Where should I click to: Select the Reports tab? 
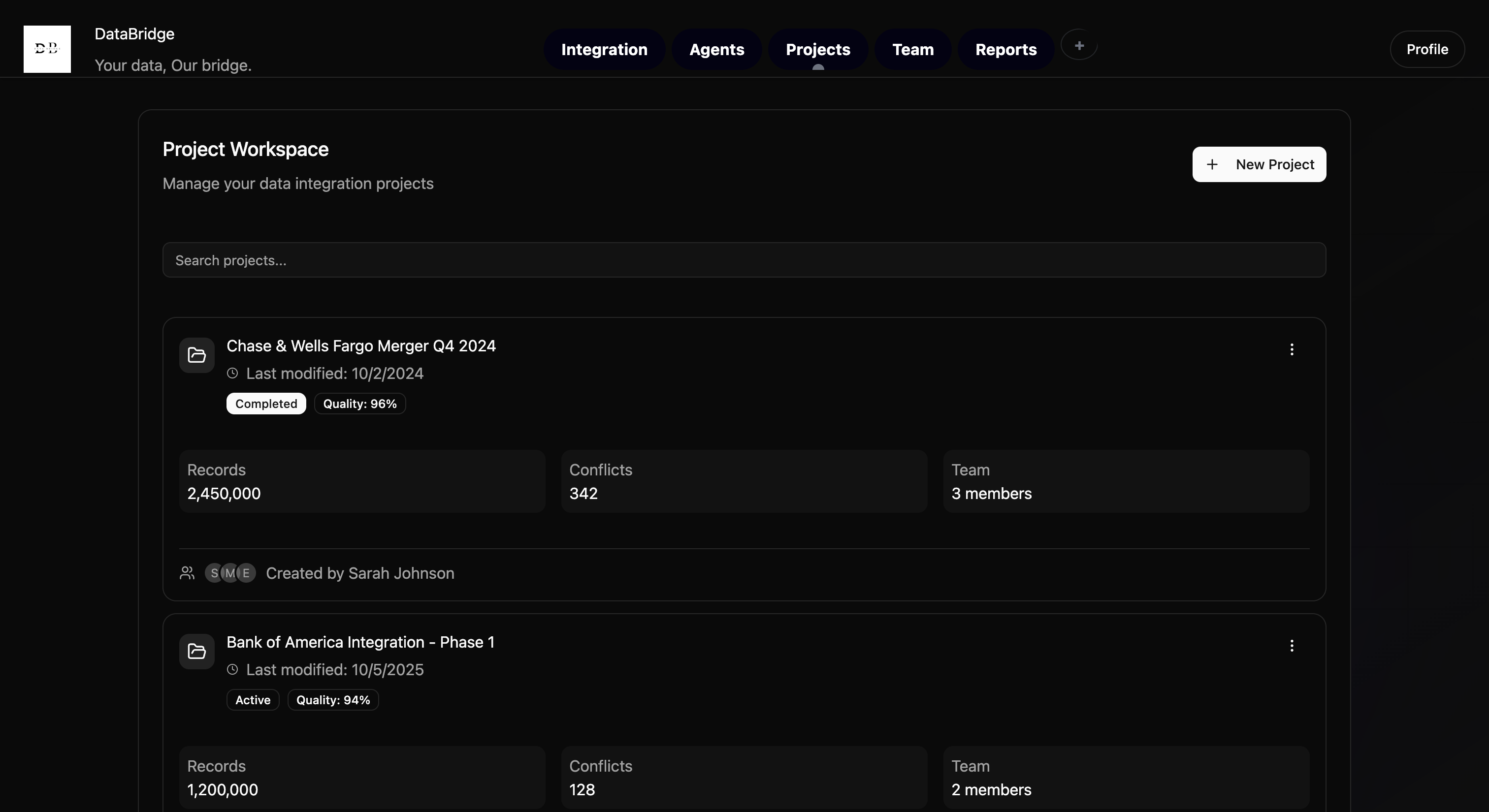click(1006, 50)
